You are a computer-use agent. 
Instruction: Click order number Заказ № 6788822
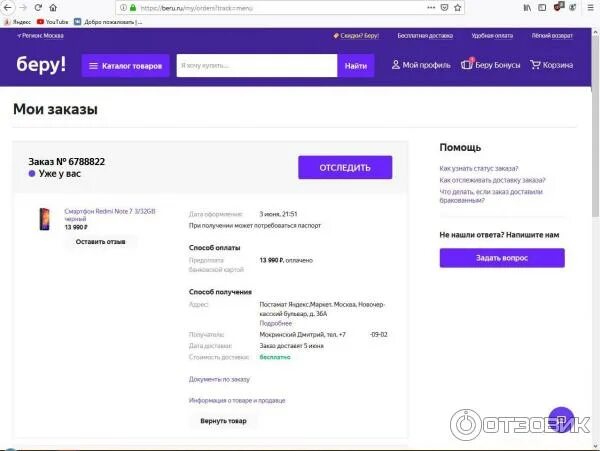(x=67, y=161)
